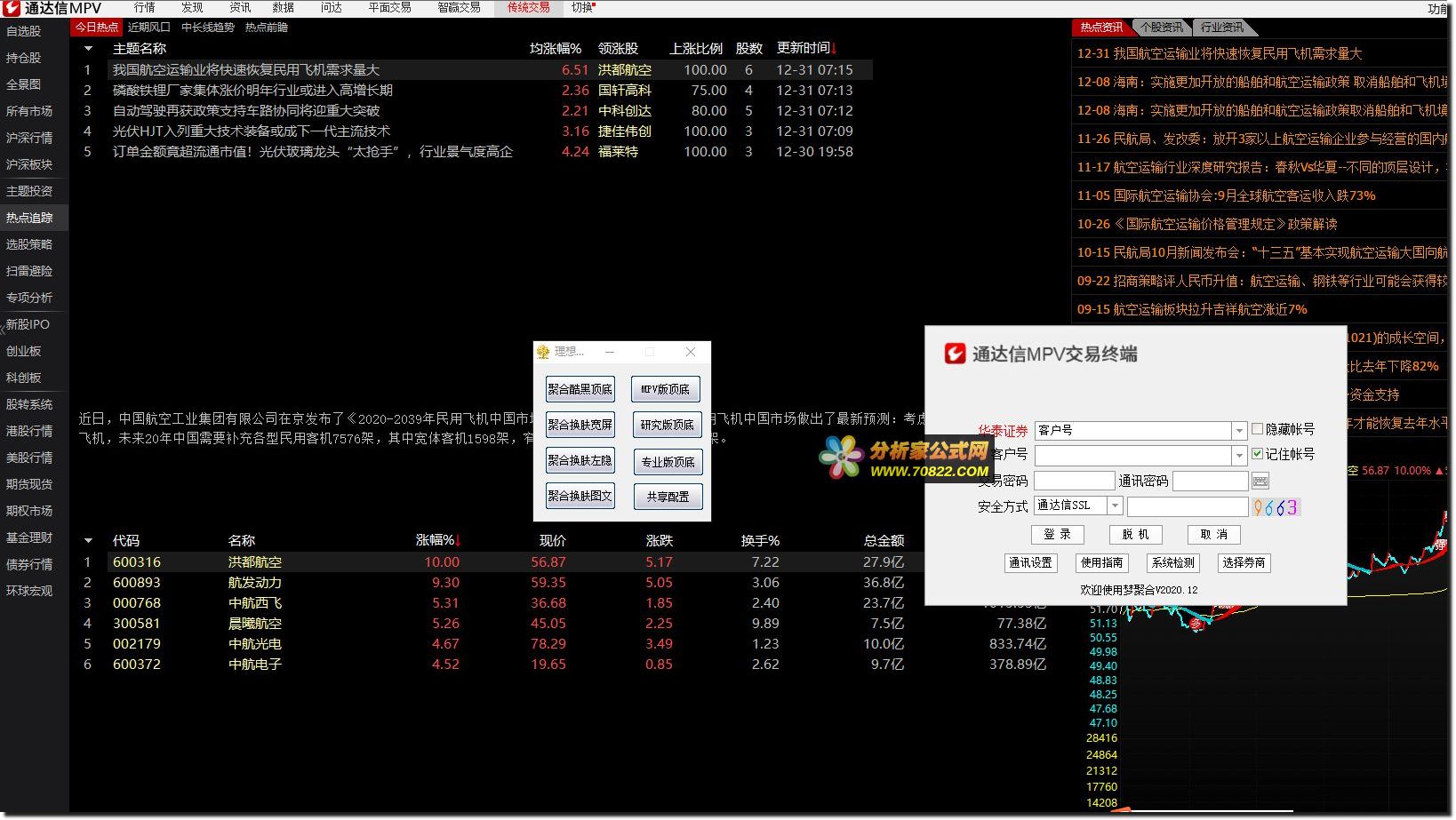Select stock row 000768 中航西飞
Screen dimensions: 1456x820
point(569,603)
